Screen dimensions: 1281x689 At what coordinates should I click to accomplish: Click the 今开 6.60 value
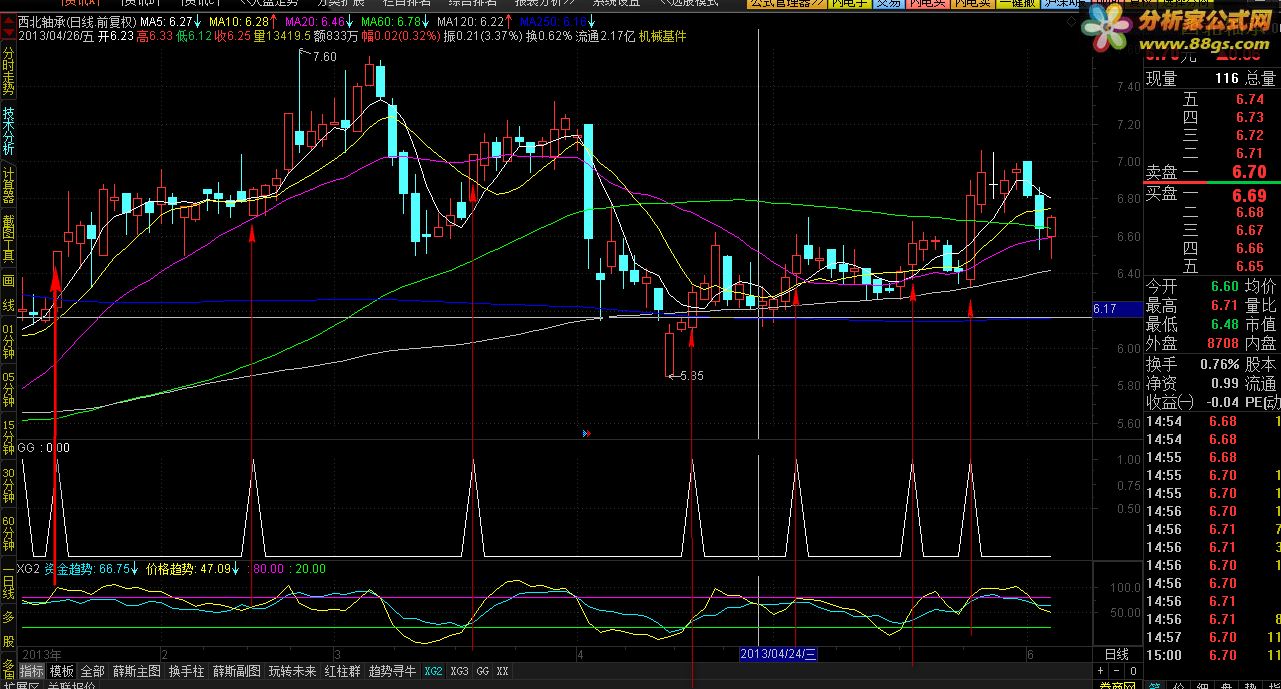(x=1224, y=287)
